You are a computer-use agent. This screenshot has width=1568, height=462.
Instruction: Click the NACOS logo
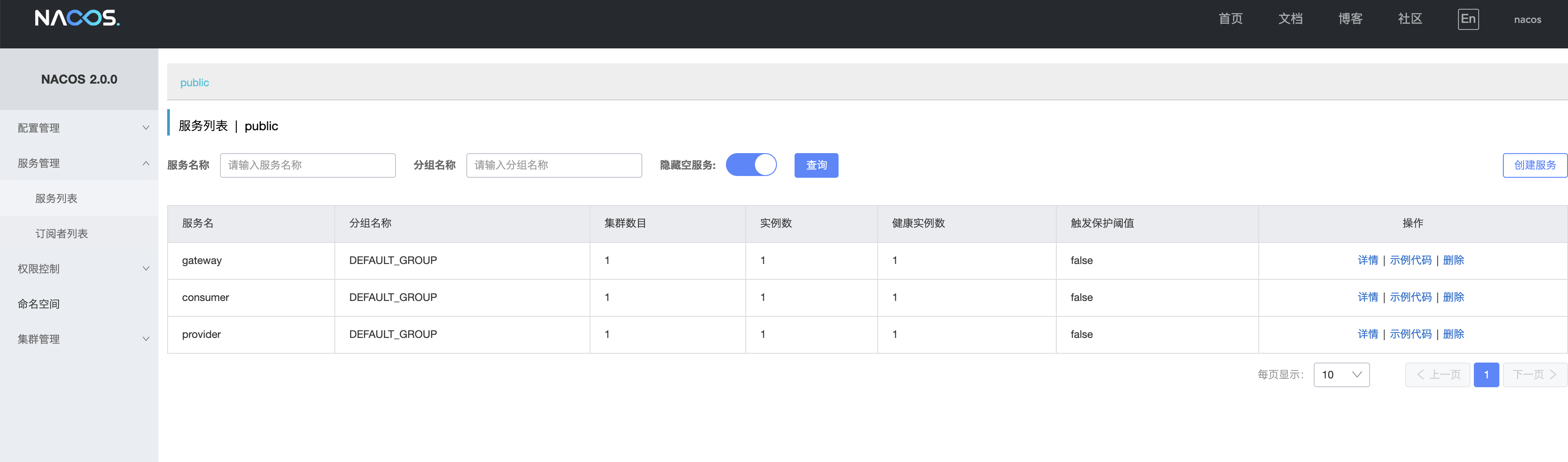(77, 18)
